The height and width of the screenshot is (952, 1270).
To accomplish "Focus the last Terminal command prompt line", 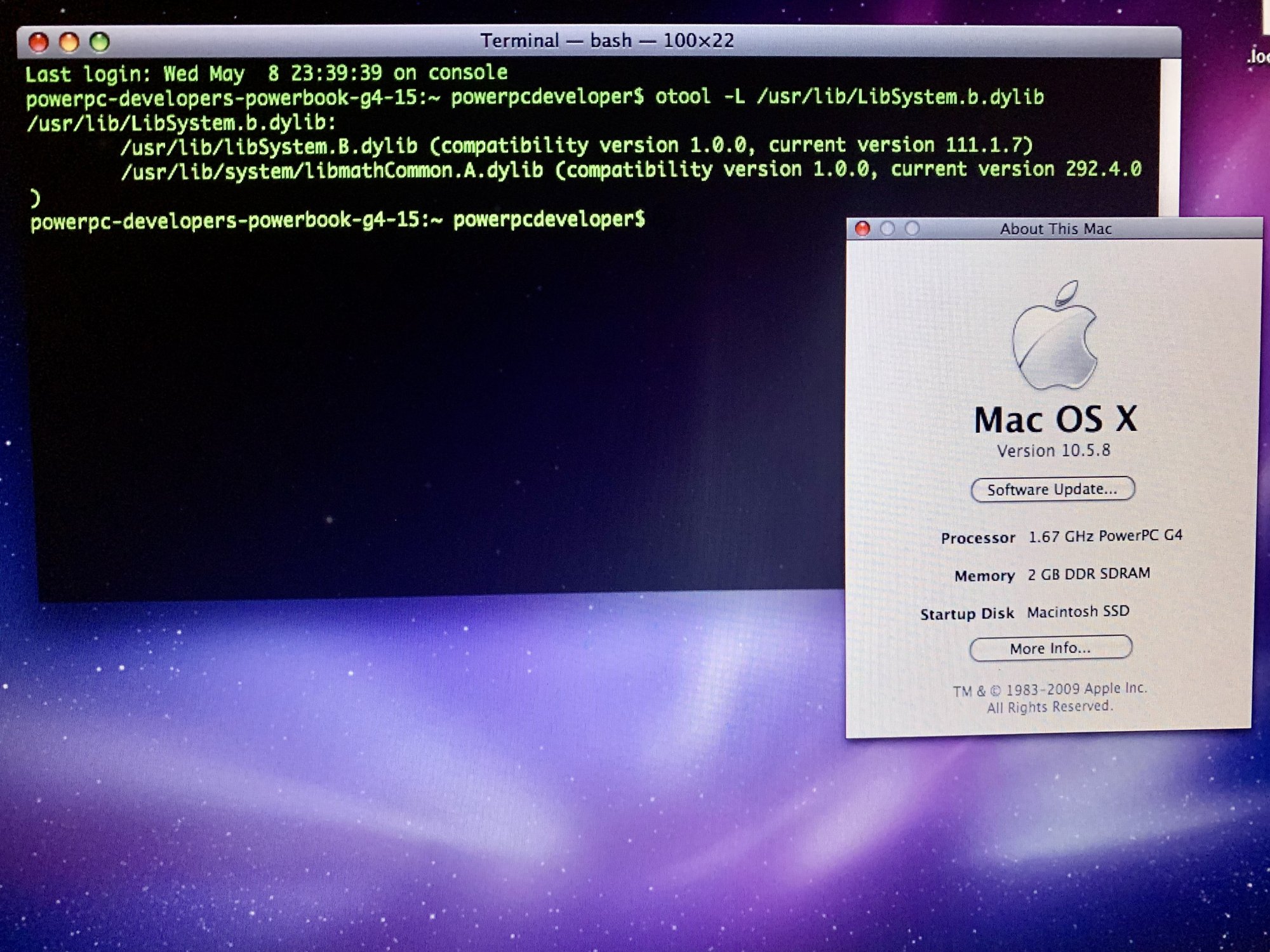I will click(337, 220).
